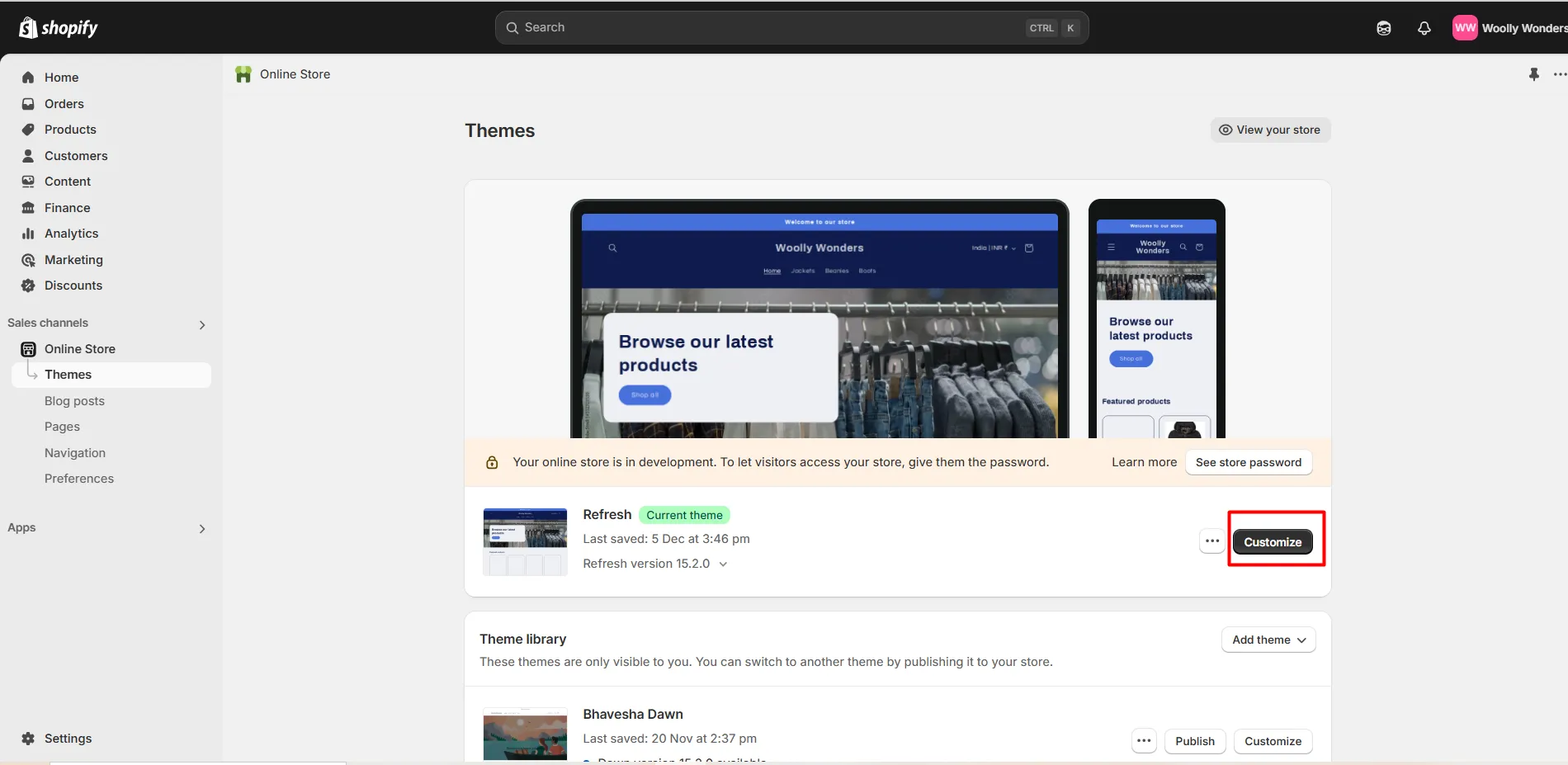1568x765 pixels.
Task: Expand the Sales channels section
Action: click(202, 324)
